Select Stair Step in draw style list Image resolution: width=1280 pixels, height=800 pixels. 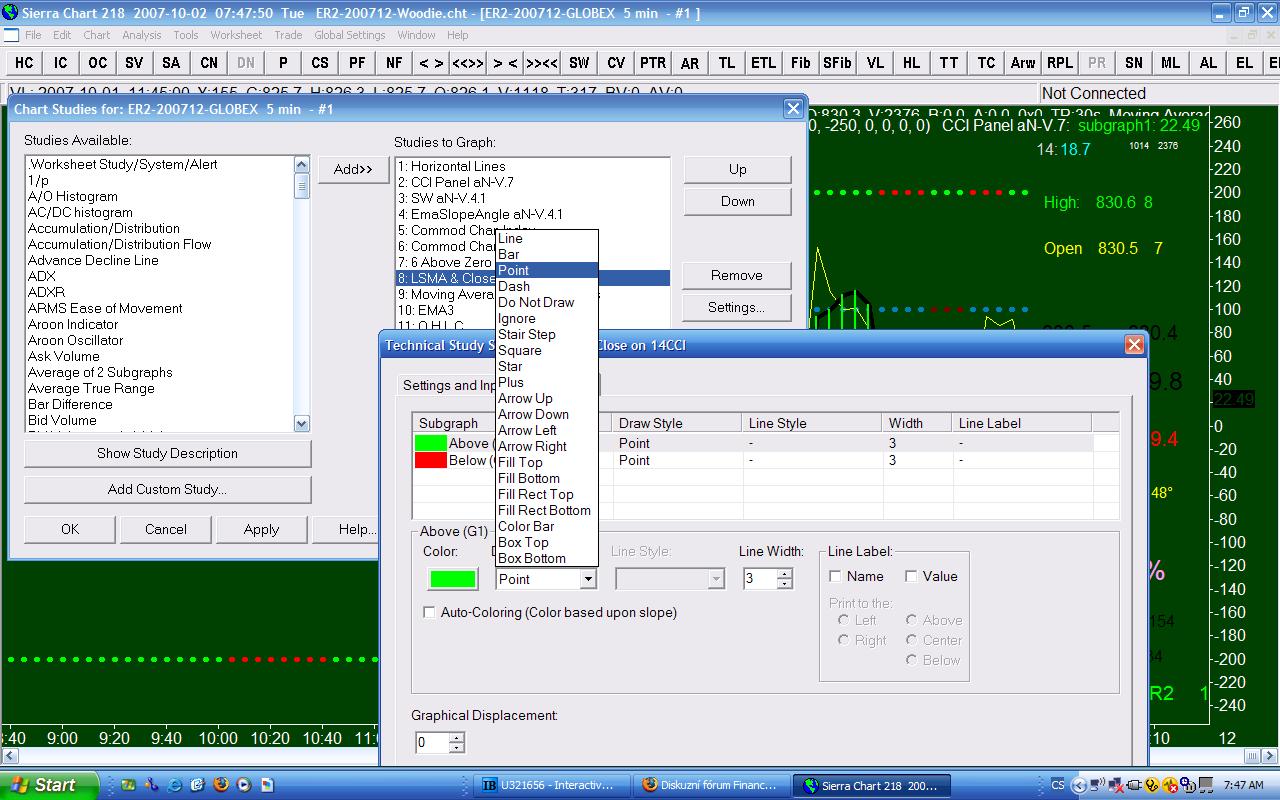(526, 334)
